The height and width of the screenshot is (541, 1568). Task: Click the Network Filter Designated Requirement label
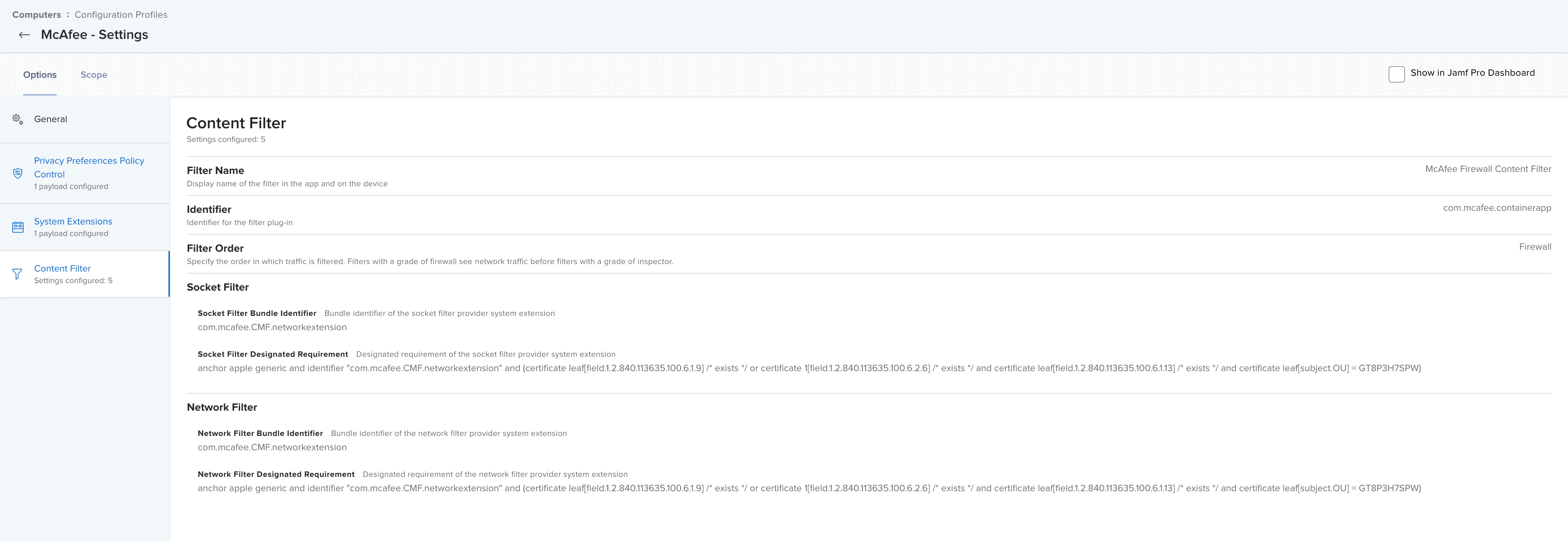(x=276, y=474)
